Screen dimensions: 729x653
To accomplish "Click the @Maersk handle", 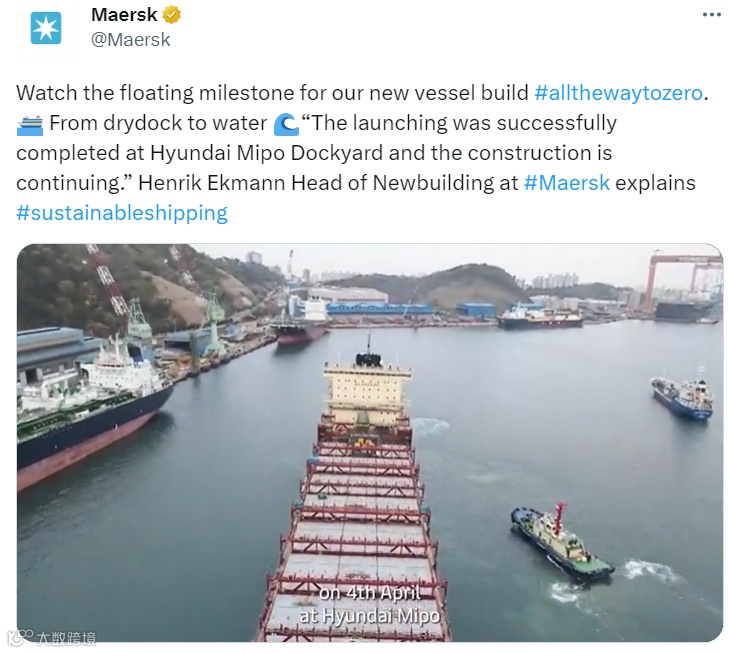I will (x=131, y=40).
